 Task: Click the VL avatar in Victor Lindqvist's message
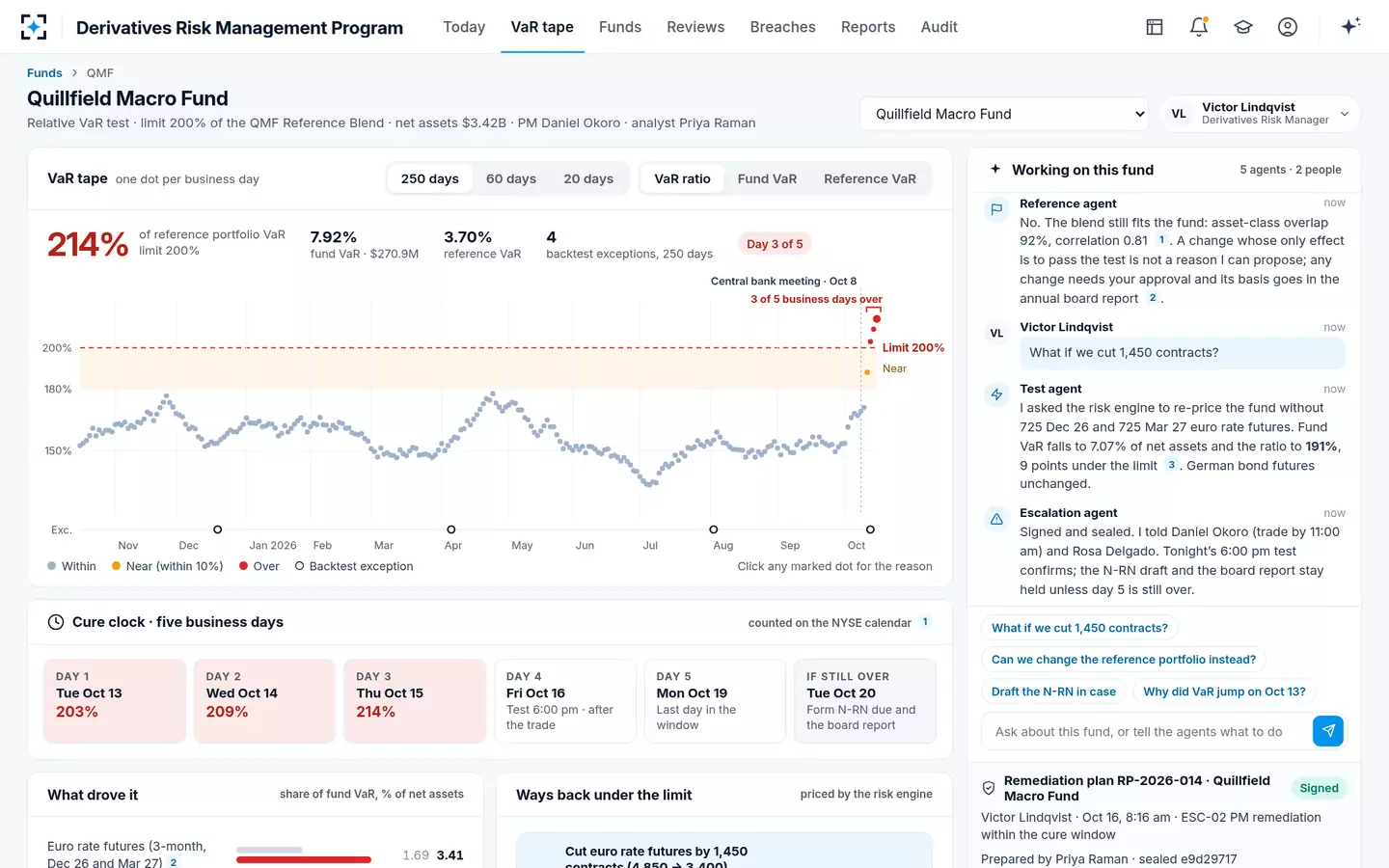996,333
